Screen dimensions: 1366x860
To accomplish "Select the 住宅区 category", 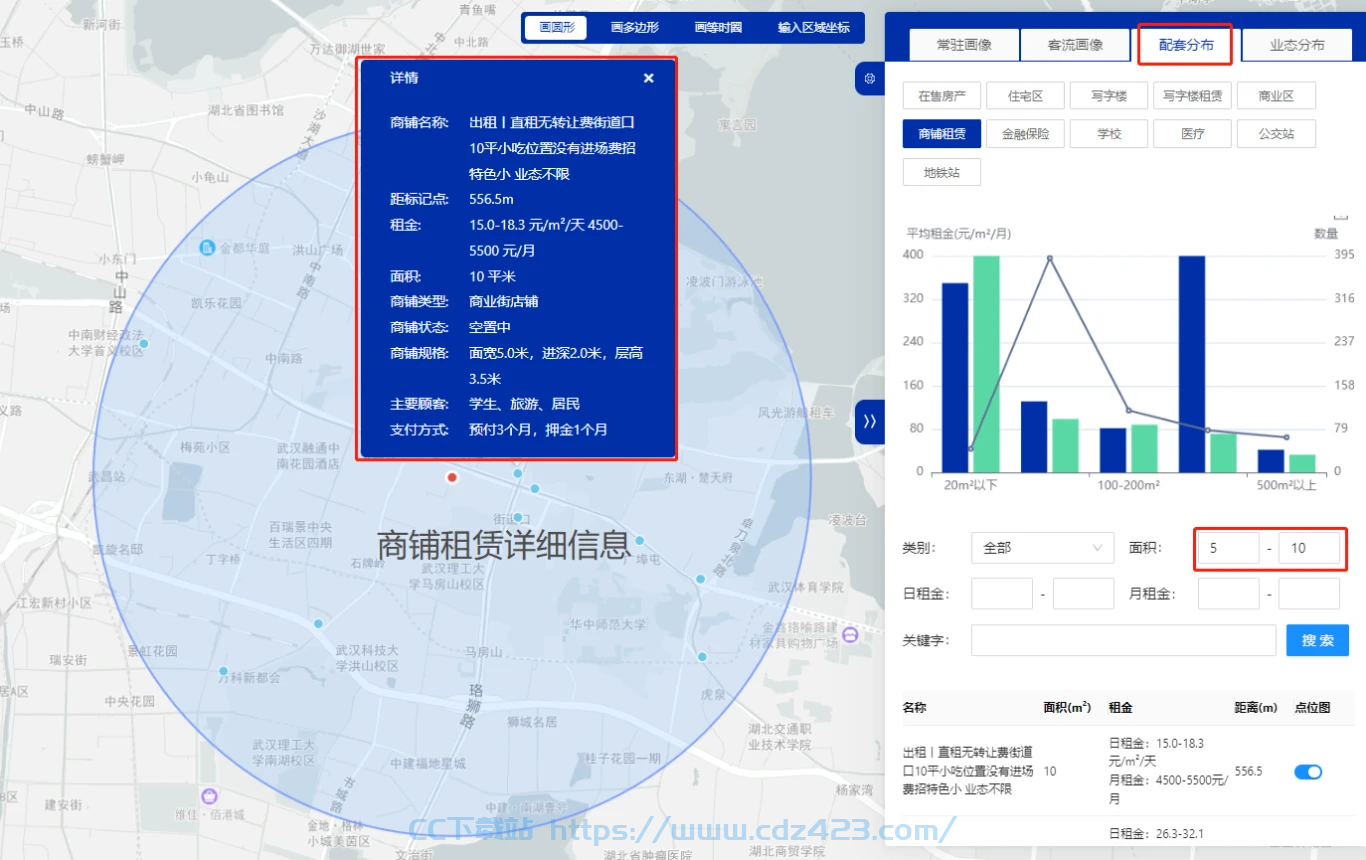I will (x=1025, y=96).
